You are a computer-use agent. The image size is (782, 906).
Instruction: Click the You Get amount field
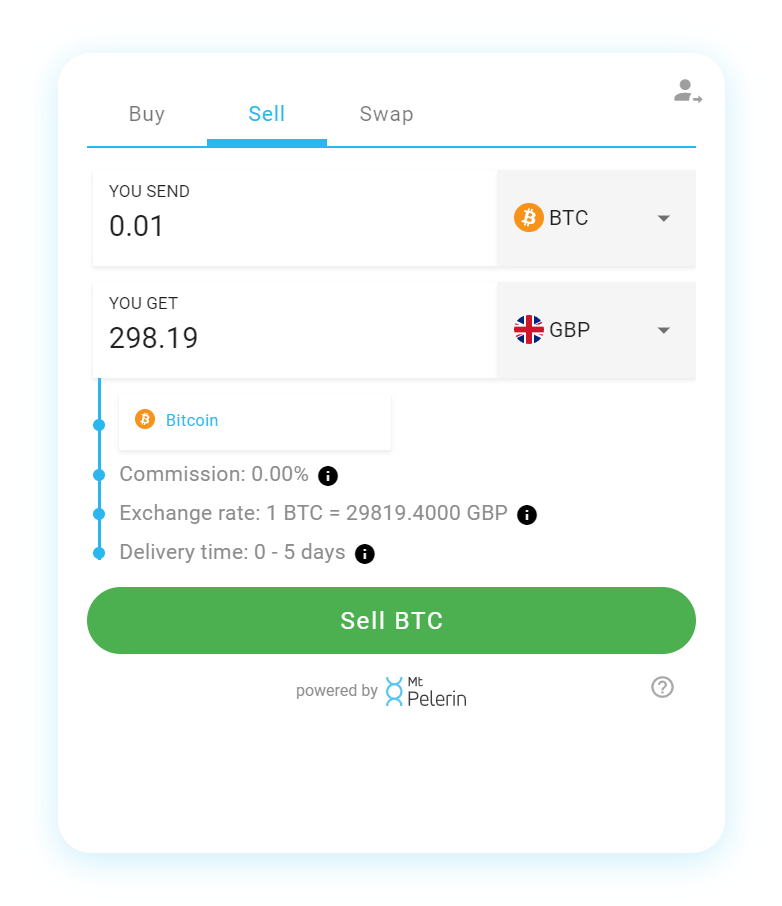[295, 331]
